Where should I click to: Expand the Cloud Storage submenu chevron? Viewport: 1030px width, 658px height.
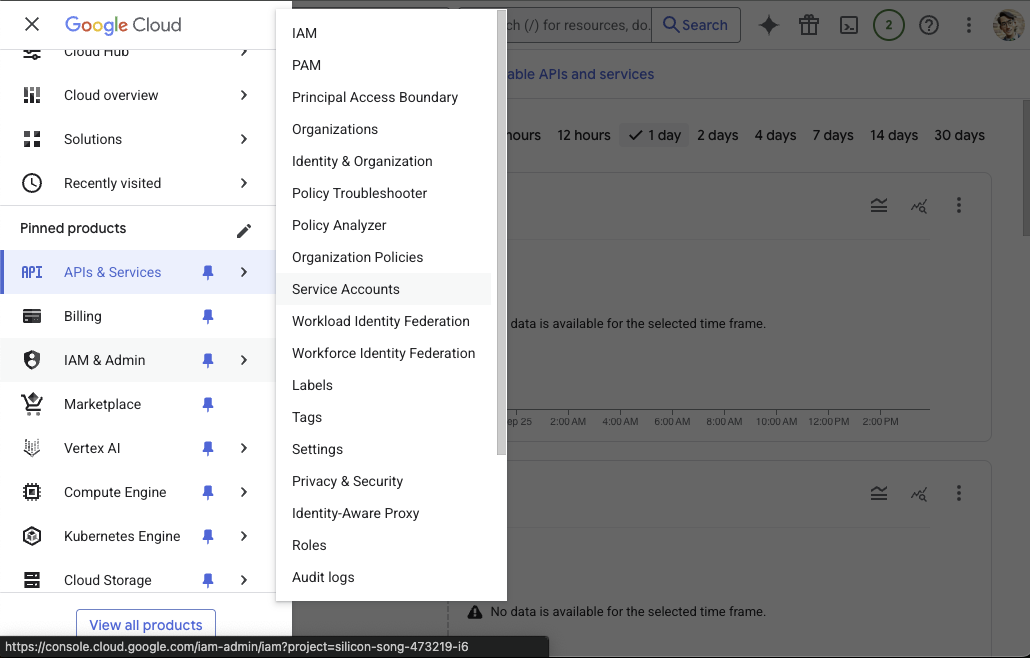point(244,580)
